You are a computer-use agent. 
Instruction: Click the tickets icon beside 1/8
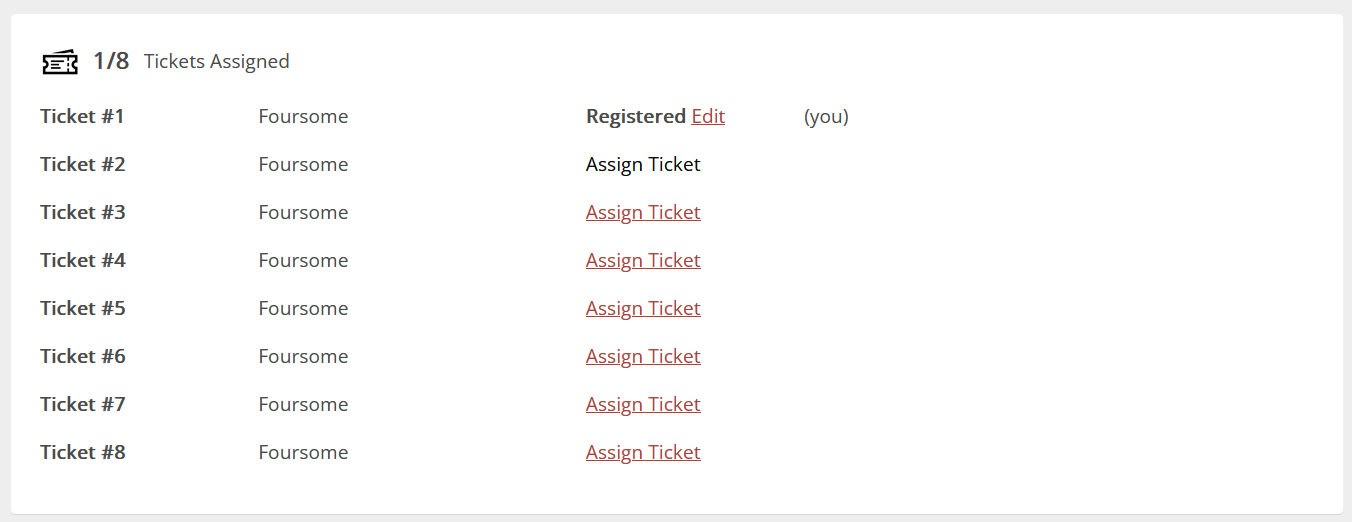tap(60, 62)
